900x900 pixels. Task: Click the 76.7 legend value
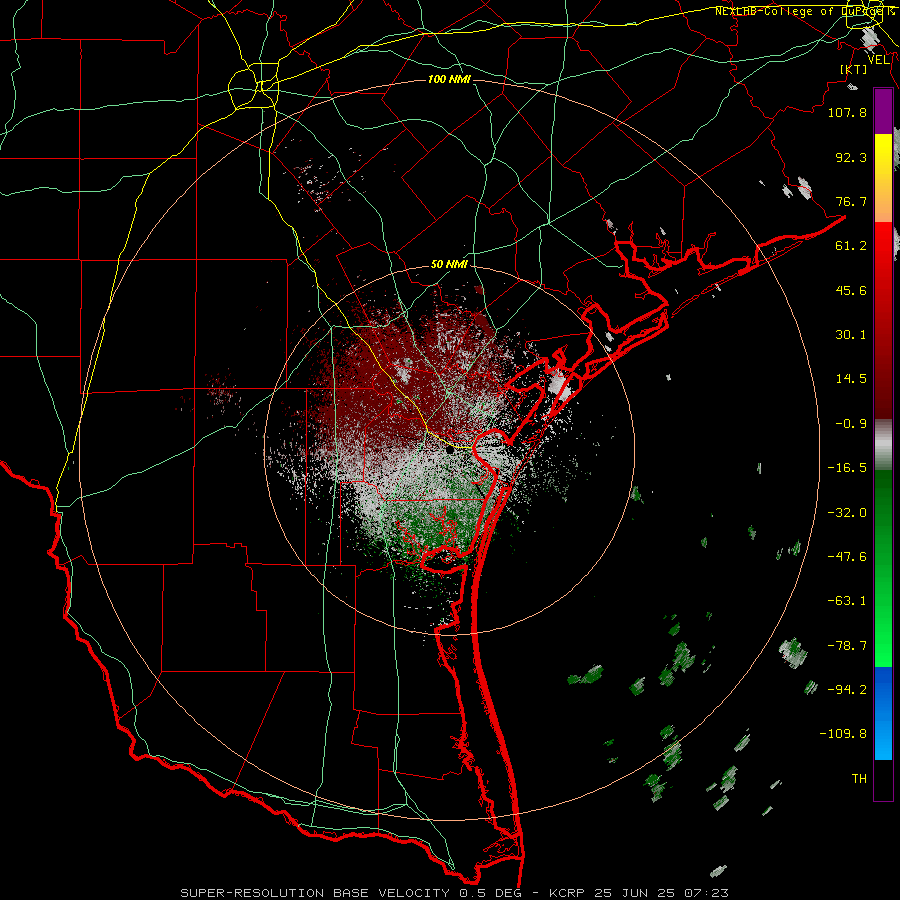(851, 201)
